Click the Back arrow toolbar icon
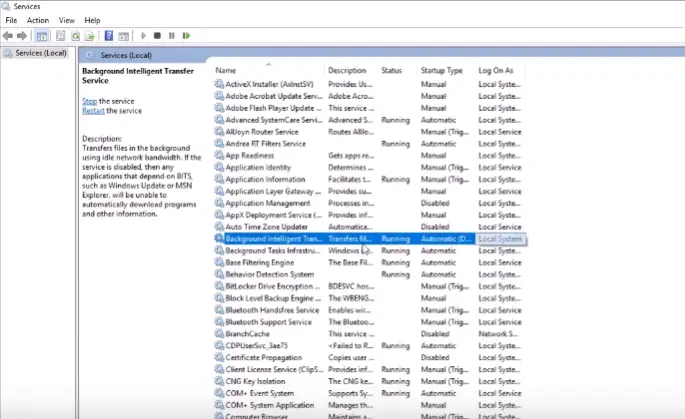685x419 pixels. [x=7, y=36]
